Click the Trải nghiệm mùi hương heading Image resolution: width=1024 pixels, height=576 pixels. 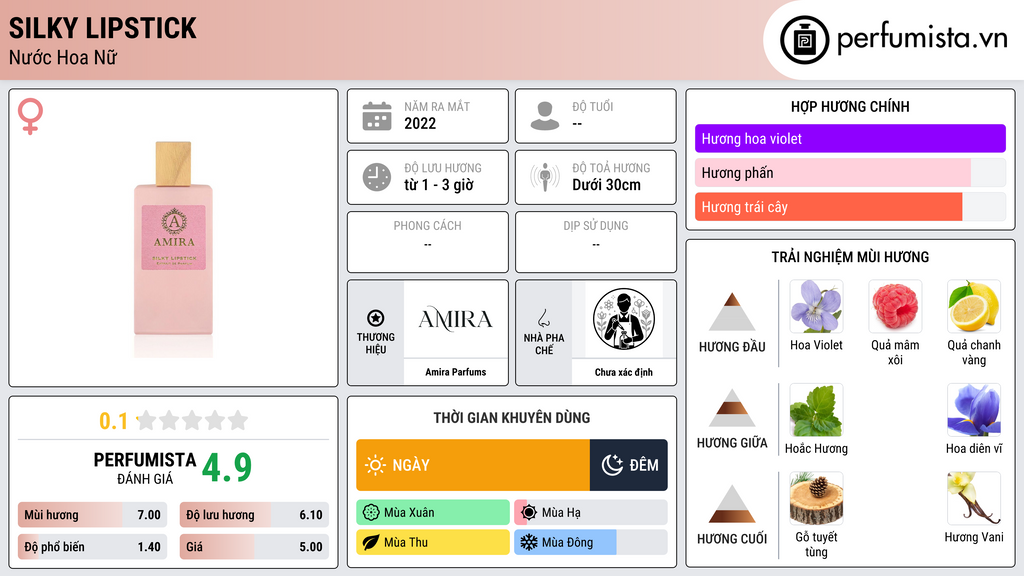point(850,257)
